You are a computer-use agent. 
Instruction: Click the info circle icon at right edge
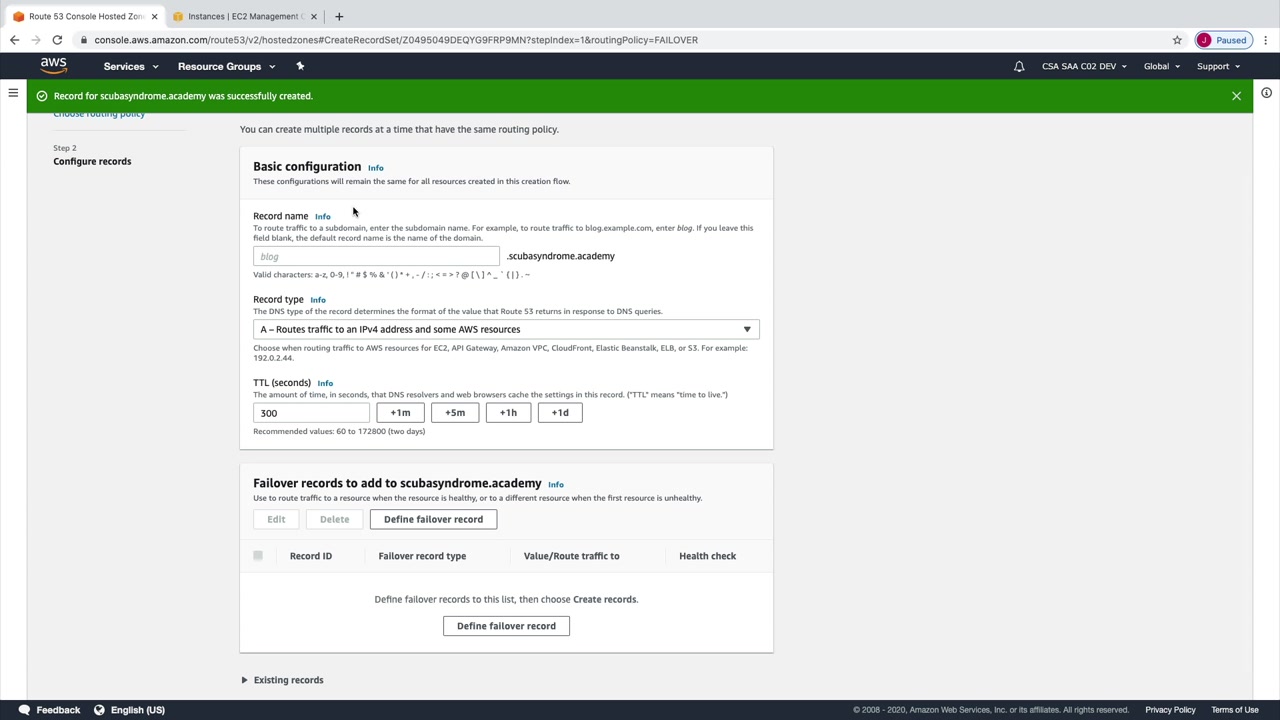click(1266, 93)
